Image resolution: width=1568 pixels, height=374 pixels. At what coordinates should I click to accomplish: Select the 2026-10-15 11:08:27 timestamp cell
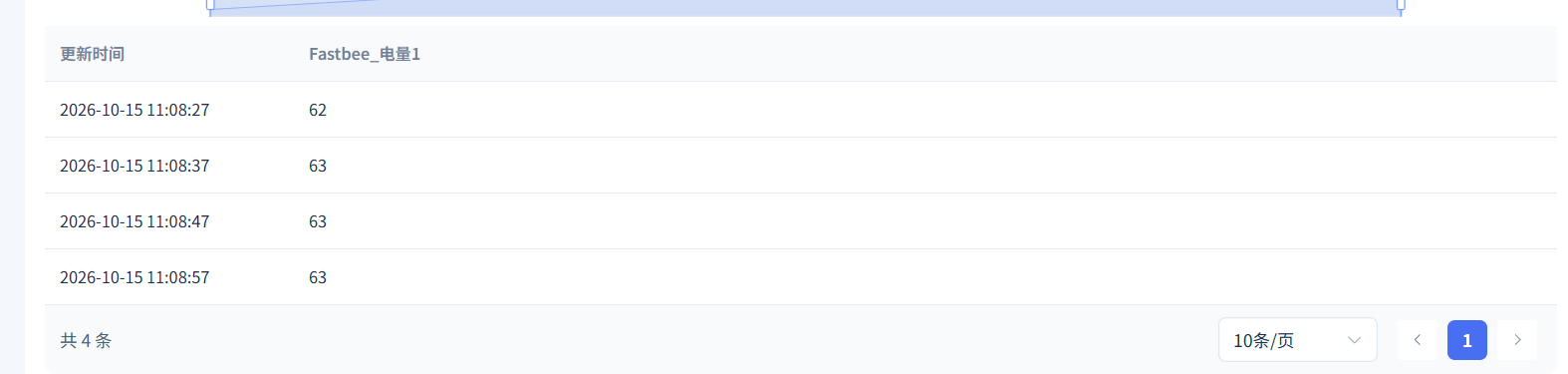134,110
